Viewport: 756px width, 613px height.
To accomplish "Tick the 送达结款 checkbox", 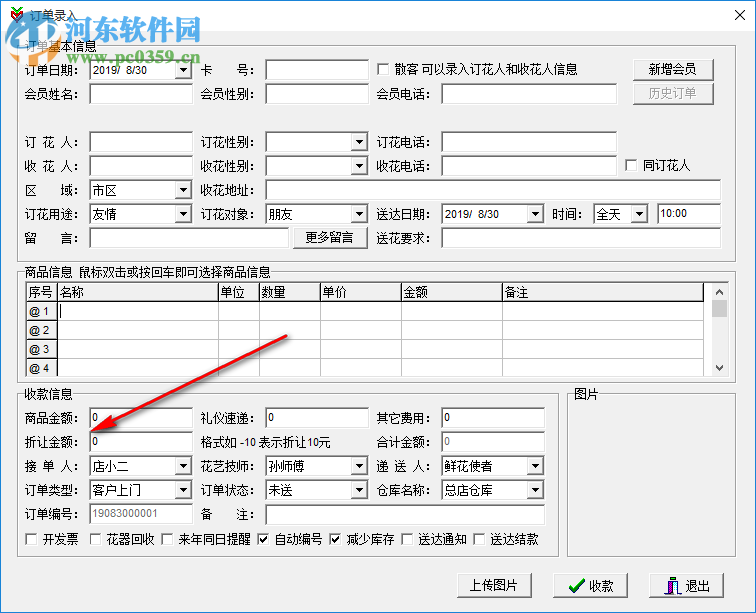I will (x=479, y=539).
